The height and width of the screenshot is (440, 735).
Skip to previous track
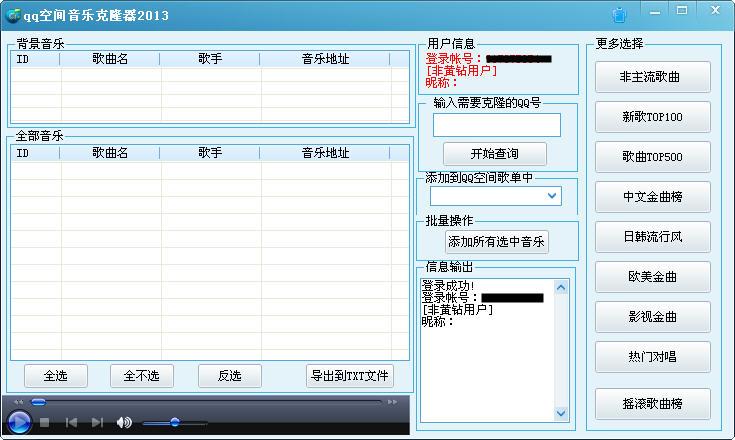(x=71, y=423)
